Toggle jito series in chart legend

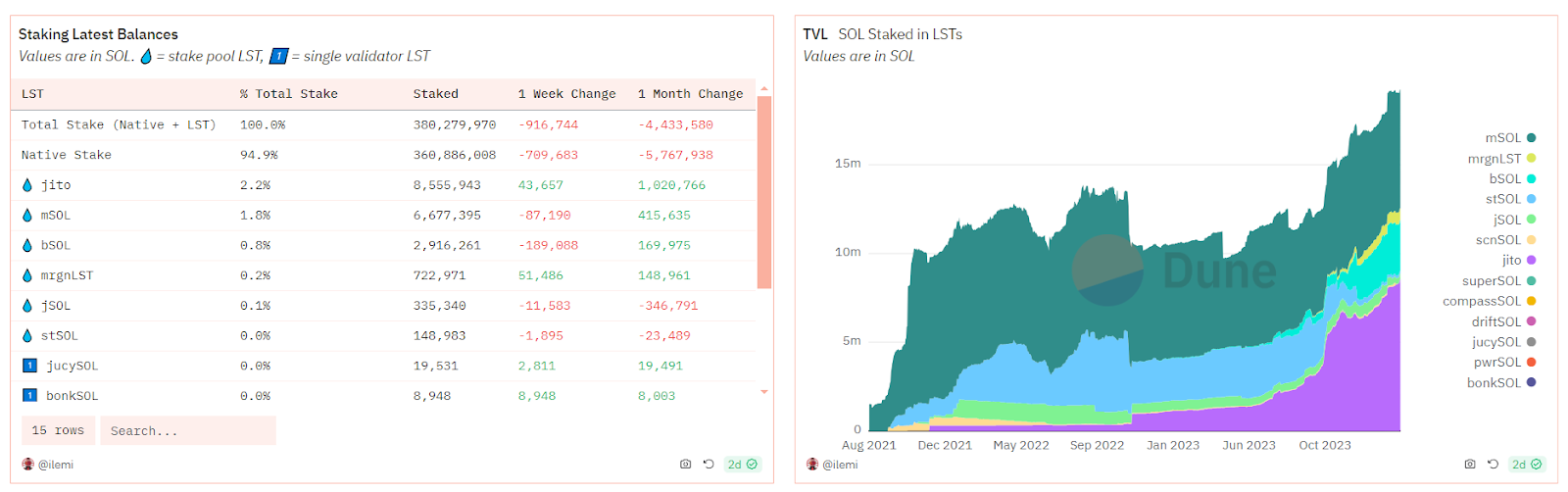pyautogui.click(x=1519, y=261)
